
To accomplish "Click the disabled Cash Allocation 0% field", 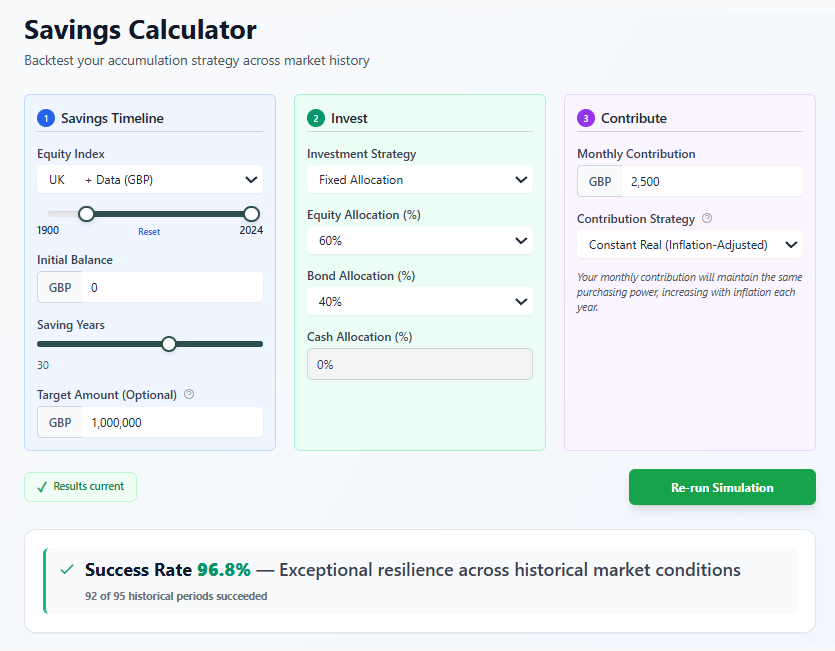I will [x=420, y=364].
